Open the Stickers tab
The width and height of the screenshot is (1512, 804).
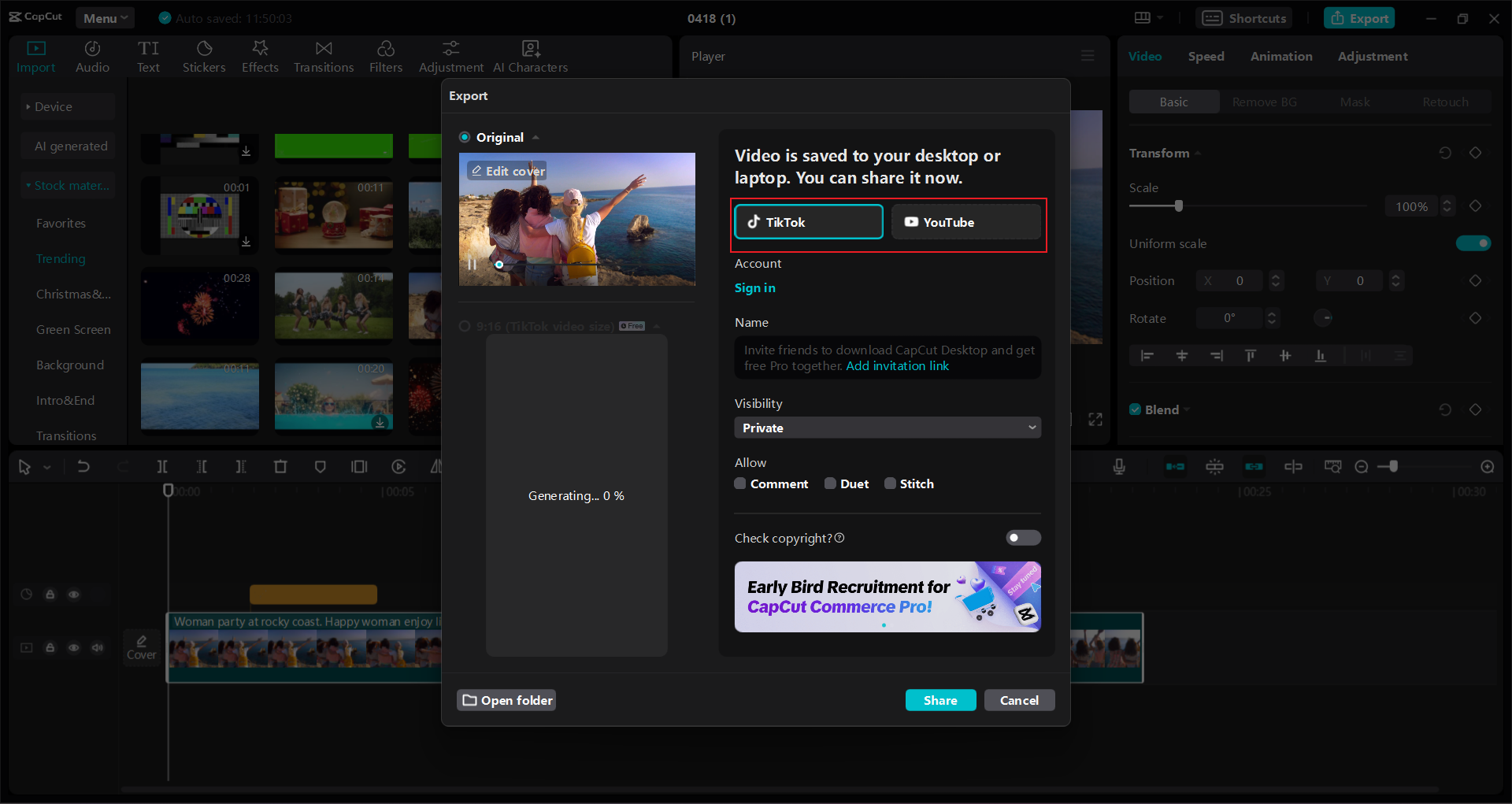(x=204, y=57)
